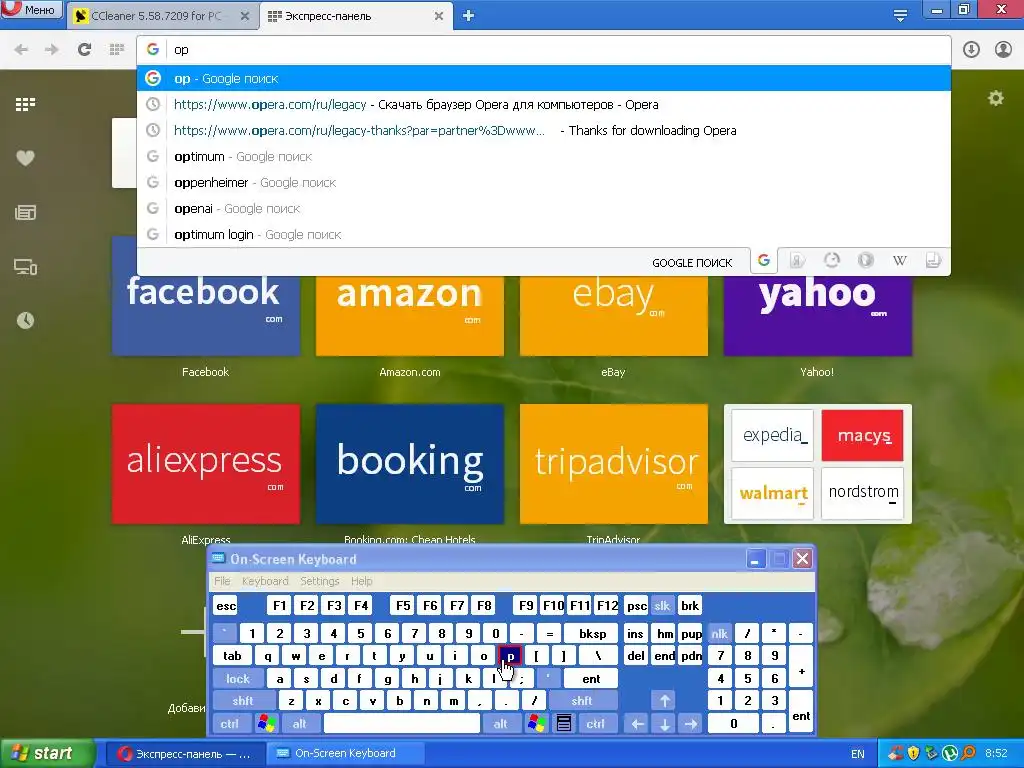The width and height of the screenshot is (1024, 768).
Task: Open bookmarks via the sidebar heart icon
Action: (25, 157)
